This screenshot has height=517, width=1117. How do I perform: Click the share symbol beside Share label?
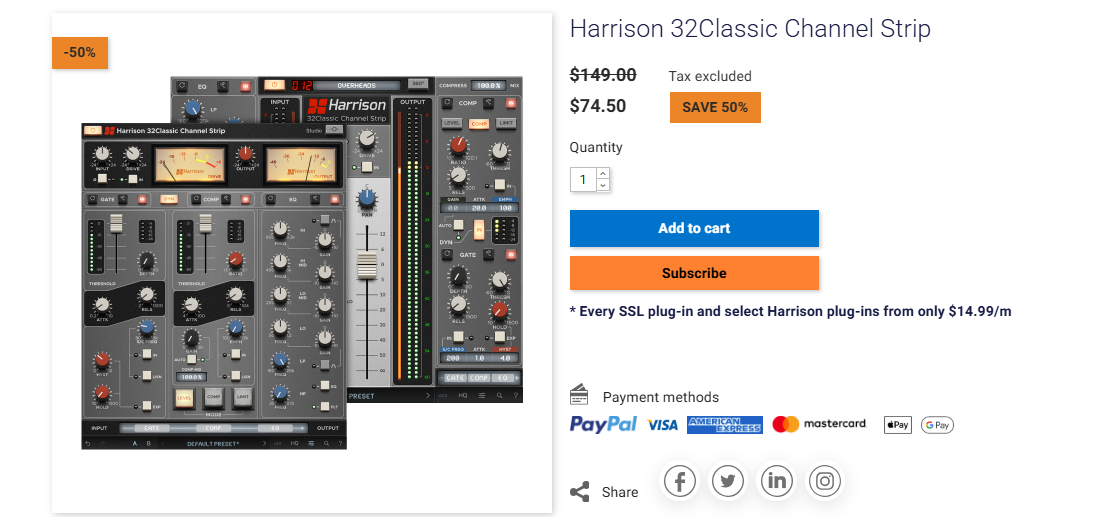tap(580, 492)
